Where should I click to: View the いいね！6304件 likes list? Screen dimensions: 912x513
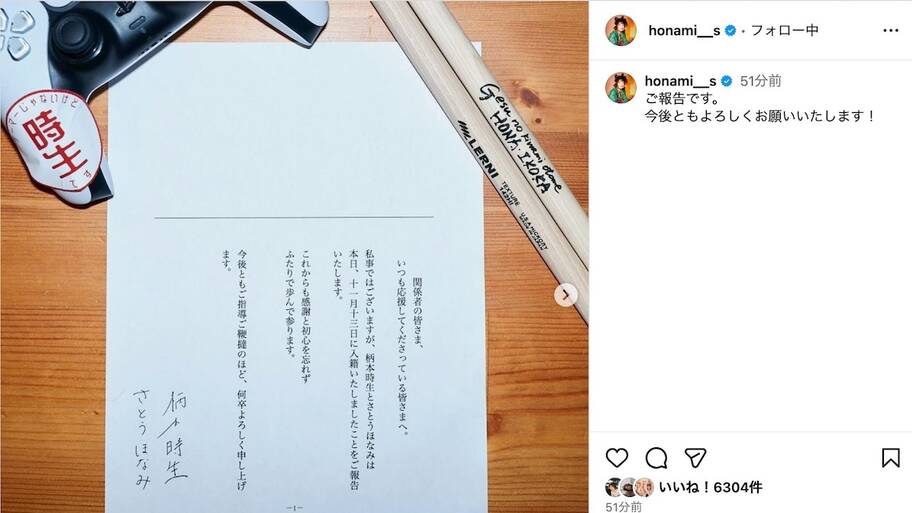click(x=710, y=487)
